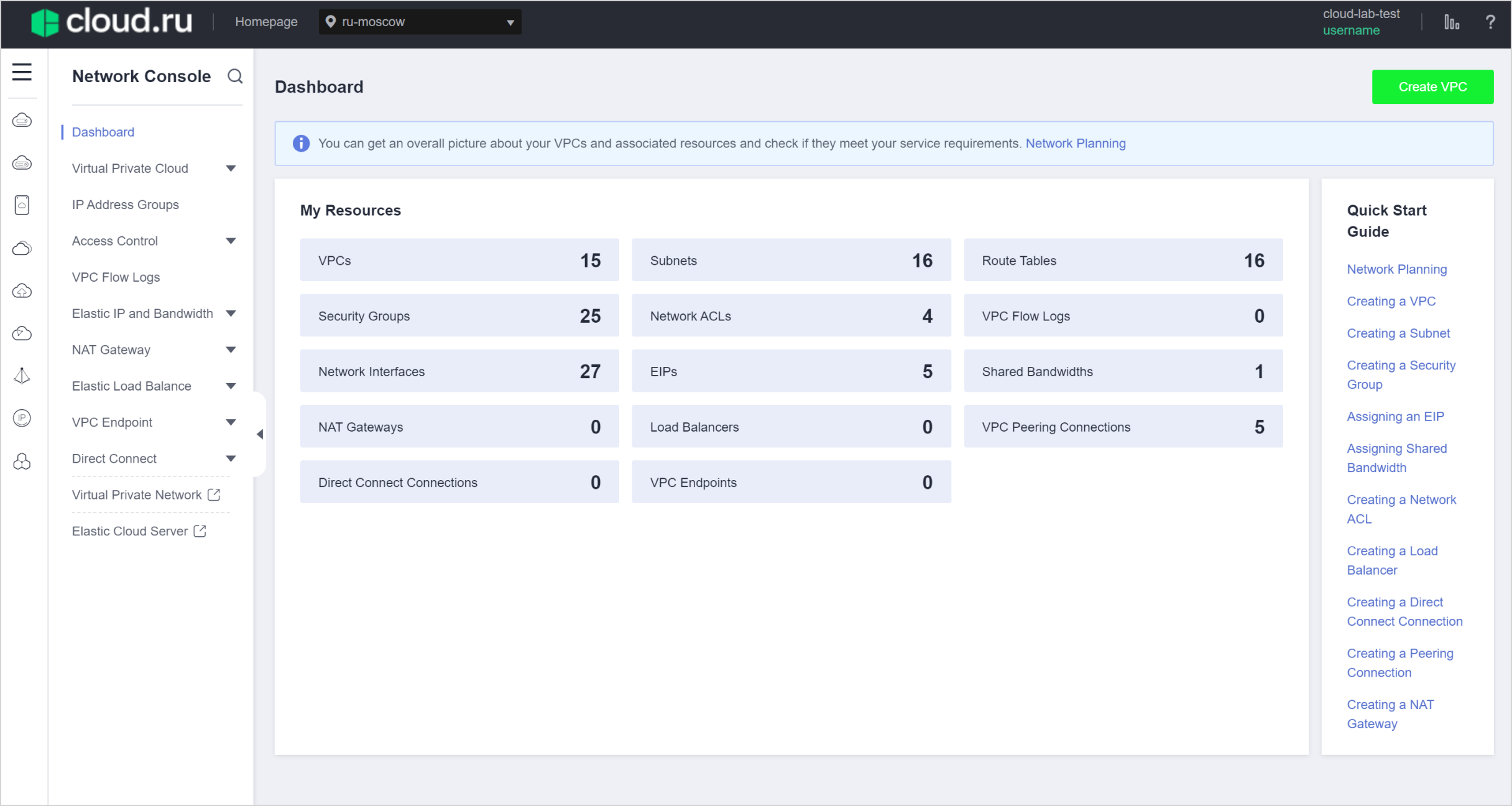
Task: Open the hamburger menu icon
Action: click(22, 72)
